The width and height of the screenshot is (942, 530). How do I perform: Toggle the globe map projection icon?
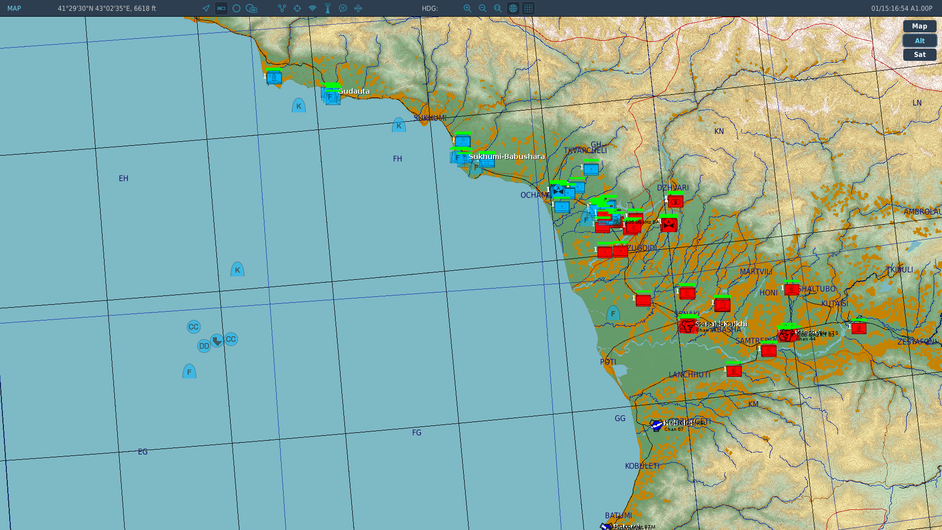coord(513,8)
